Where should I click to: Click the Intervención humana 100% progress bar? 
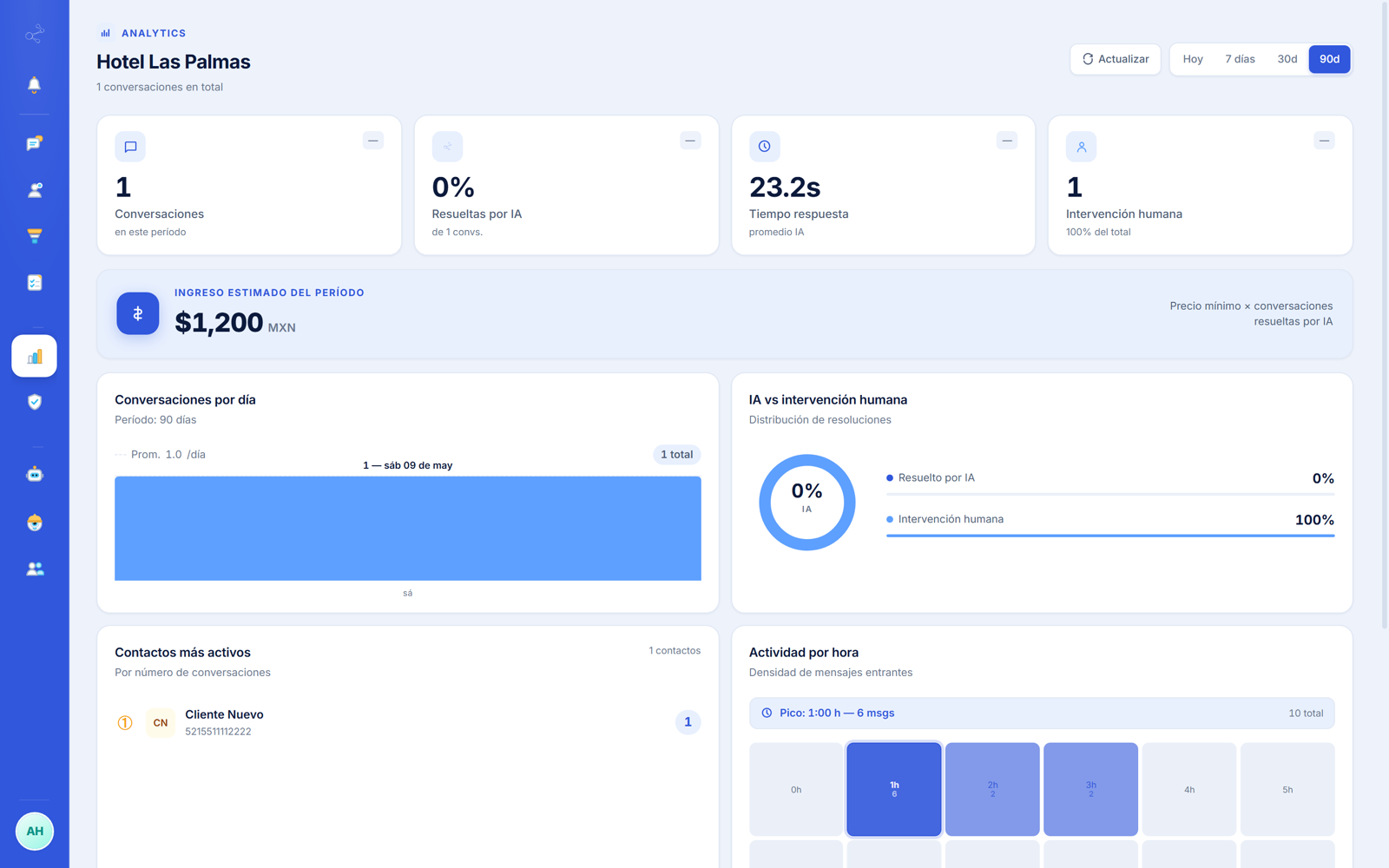tap(1110, 536)
